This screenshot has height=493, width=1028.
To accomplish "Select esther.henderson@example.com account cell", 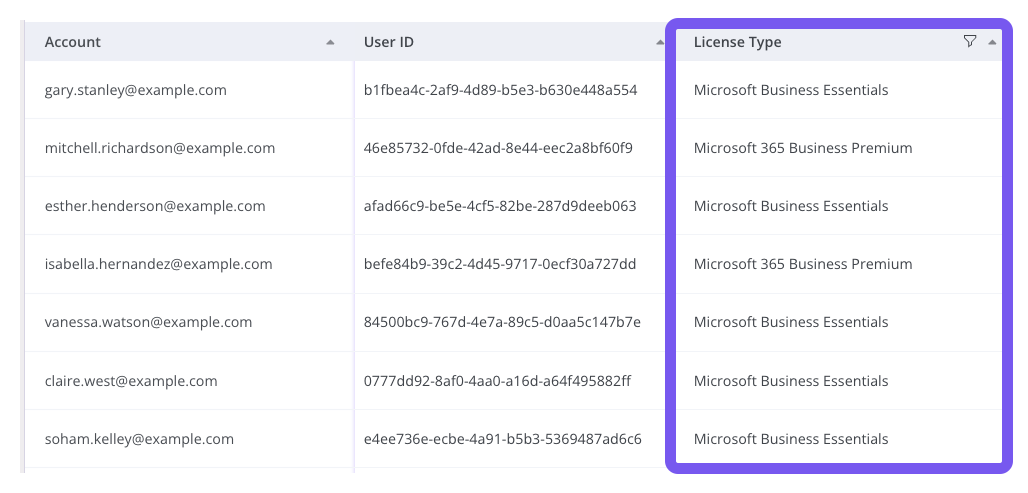I will pyautogui.click(x=189, y=206).
